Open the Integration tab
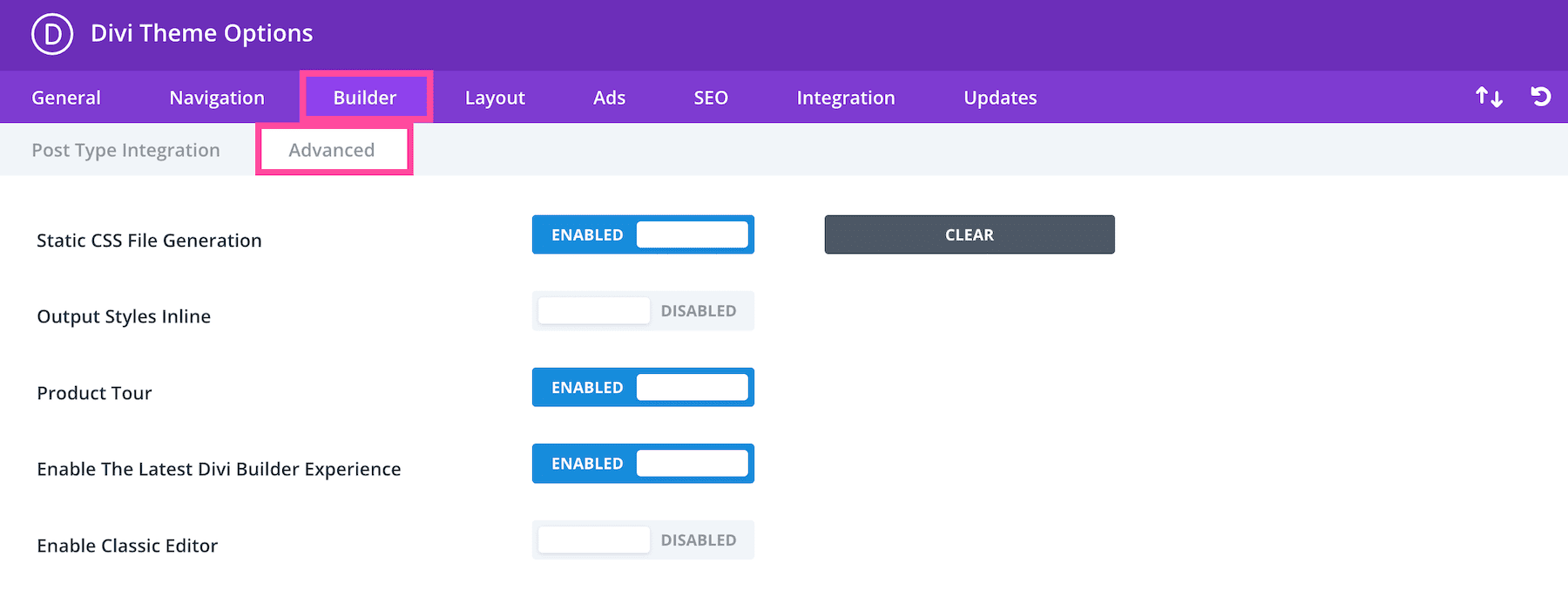 click(845, 98)
